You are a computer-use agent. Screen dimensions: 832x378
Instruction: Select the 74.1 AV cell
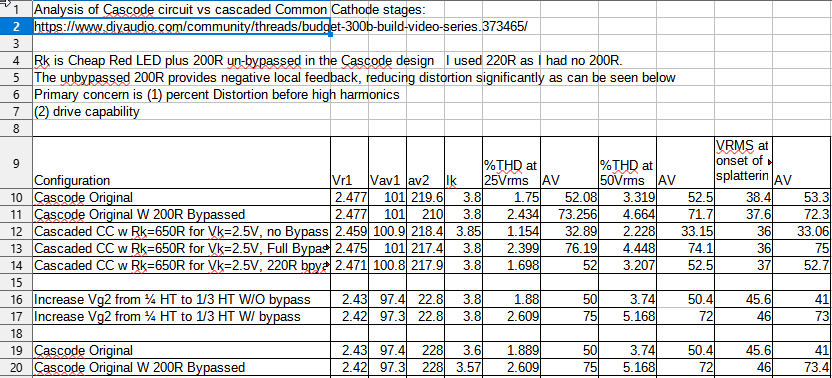(x=685, y=248)
